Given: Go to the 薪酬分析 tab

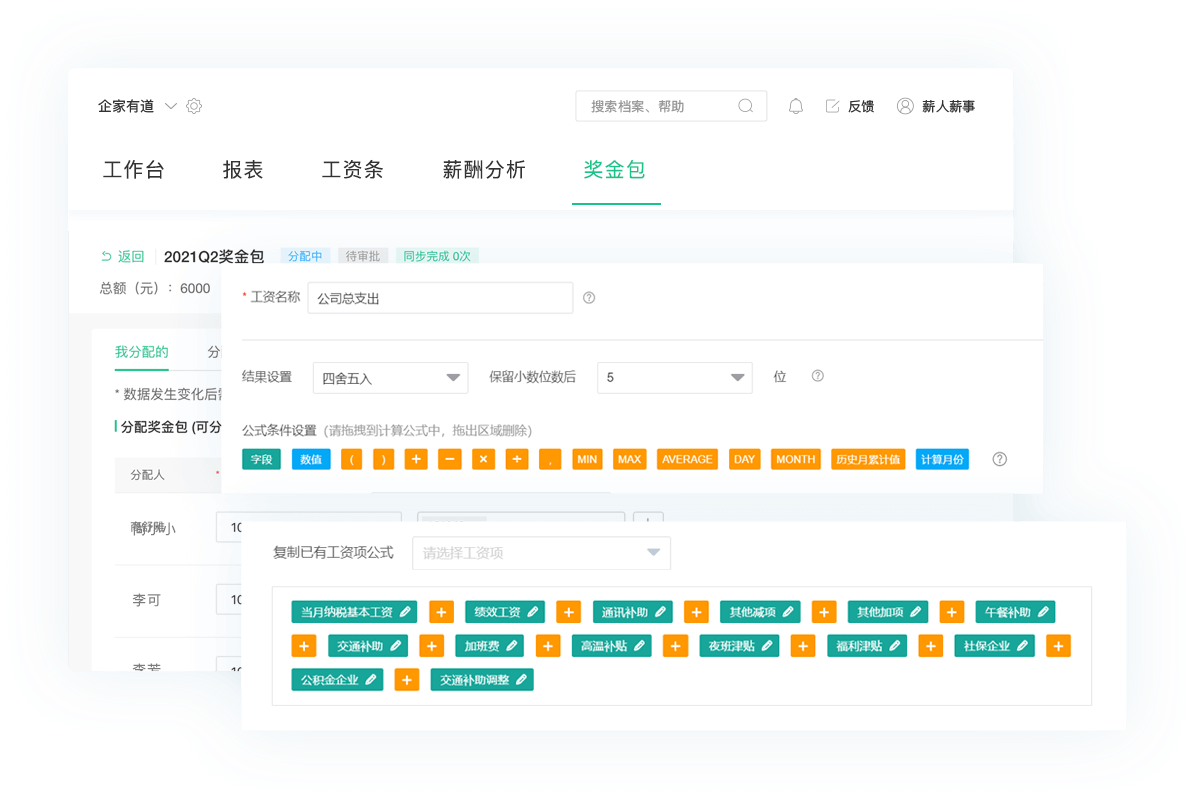Looking at the screenshot, I should coord(484,169).
